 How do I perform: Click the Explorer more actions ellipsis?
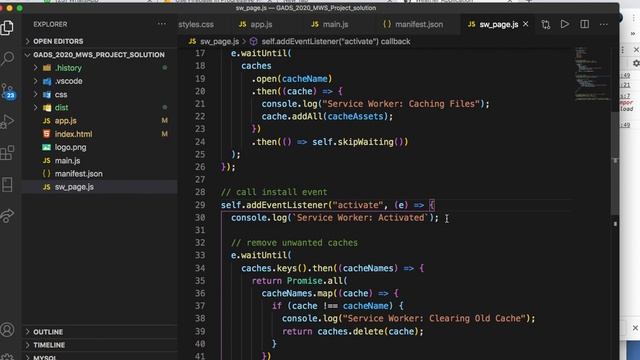click(162, 24)
